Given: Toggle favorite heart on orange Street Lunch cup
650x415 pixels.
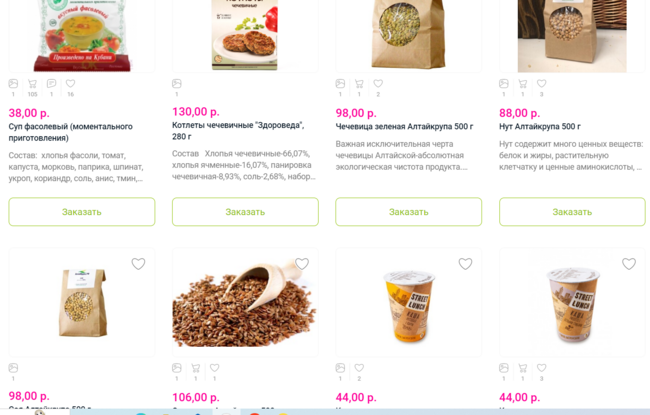Looking at the screenshot, I should click(465, 264).
